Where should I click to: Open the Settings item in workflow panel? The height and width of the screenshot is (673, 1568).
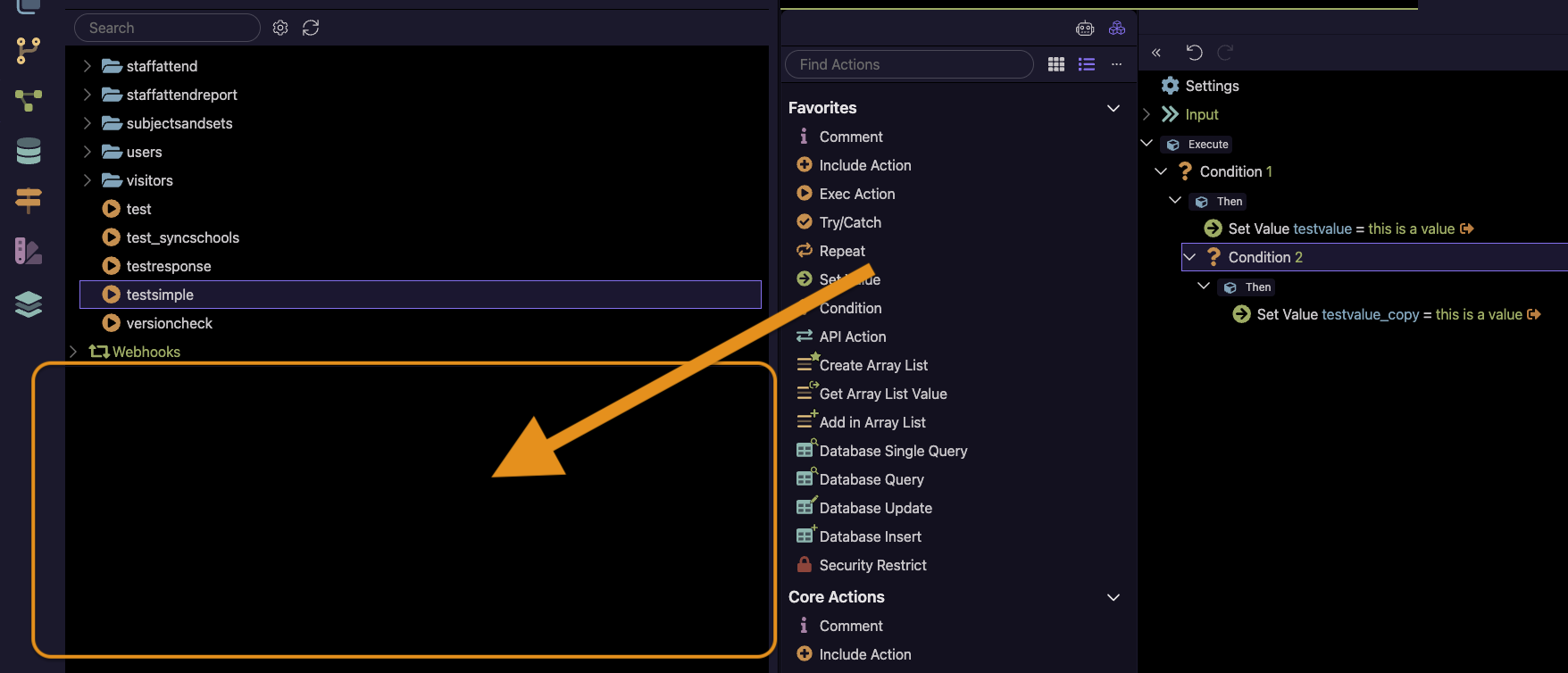[1211, 86]
